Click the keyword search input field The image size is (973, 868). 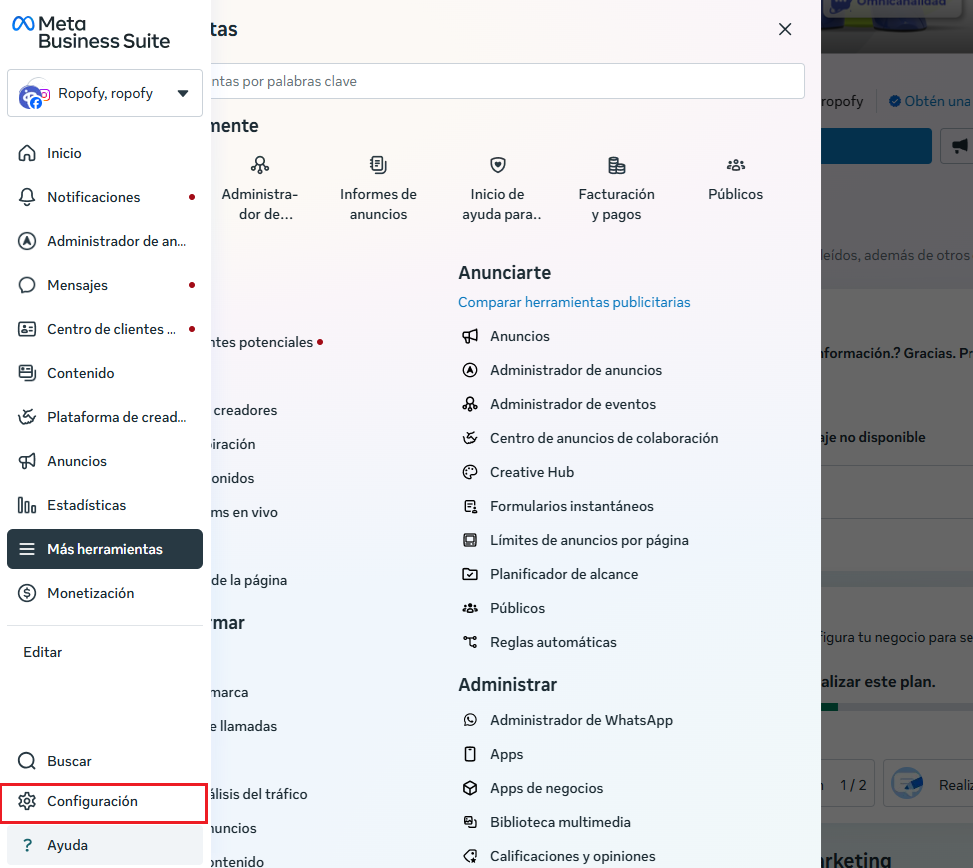[508, 81]
